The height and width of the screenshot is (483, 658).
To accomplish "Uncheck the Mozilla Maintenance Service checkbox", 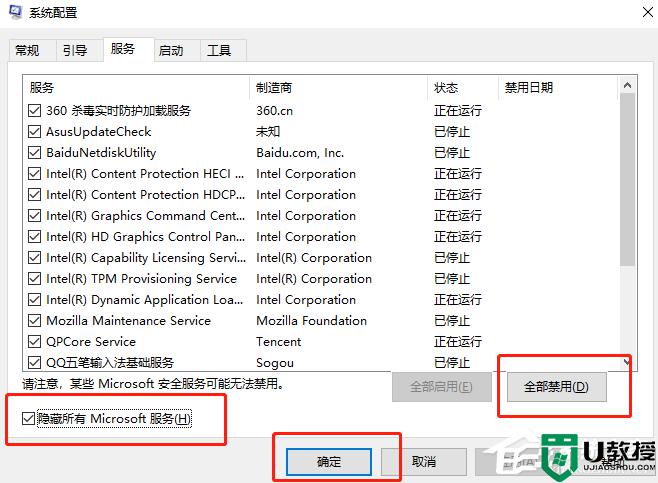I will click(35, 321).
